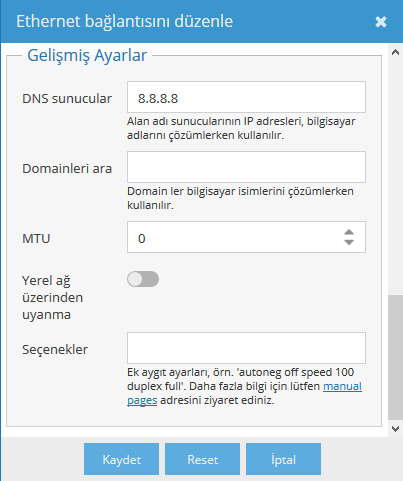Click the Reset button
Viewport: 403px width, 481px height.
pyautogui.click(x=202, y=459)
